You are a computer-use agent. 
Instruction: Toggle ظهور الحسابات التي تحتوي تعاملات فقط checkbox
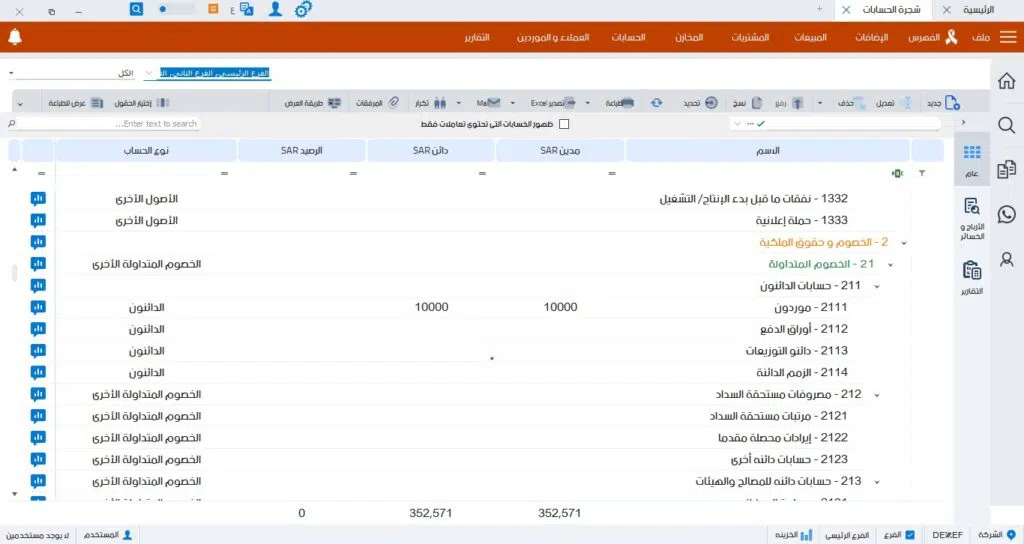[564, 123]
